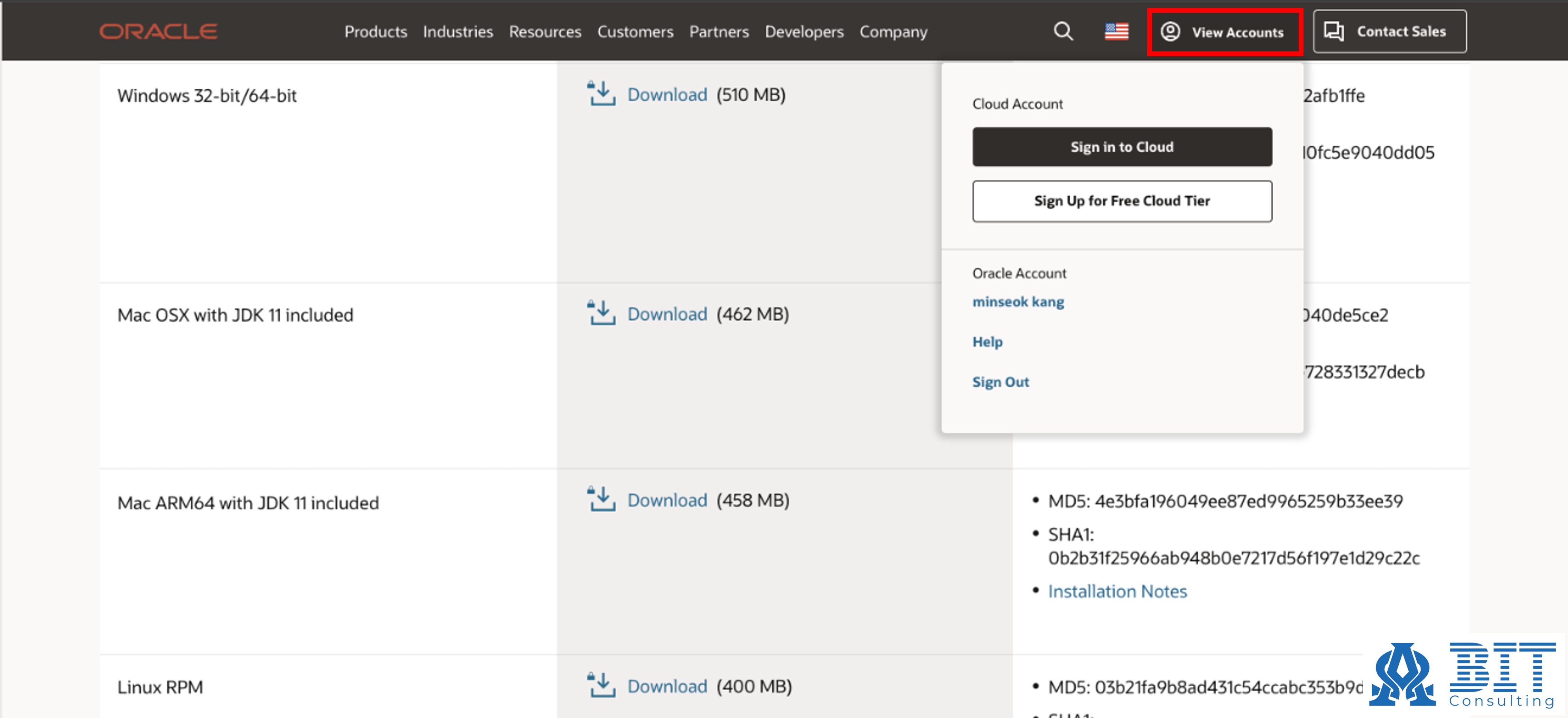The height and width of the screenshot is (718, 1568).
Task: Click the '(400 MB)' file size text
Action: click(754, 686)
